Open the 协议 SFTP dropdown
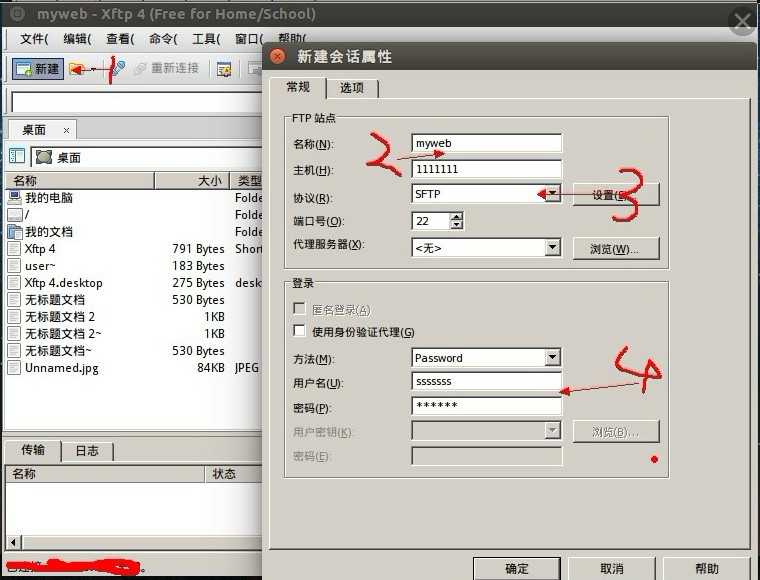This screenshot has height=580, width=760. tap(552, 193)
